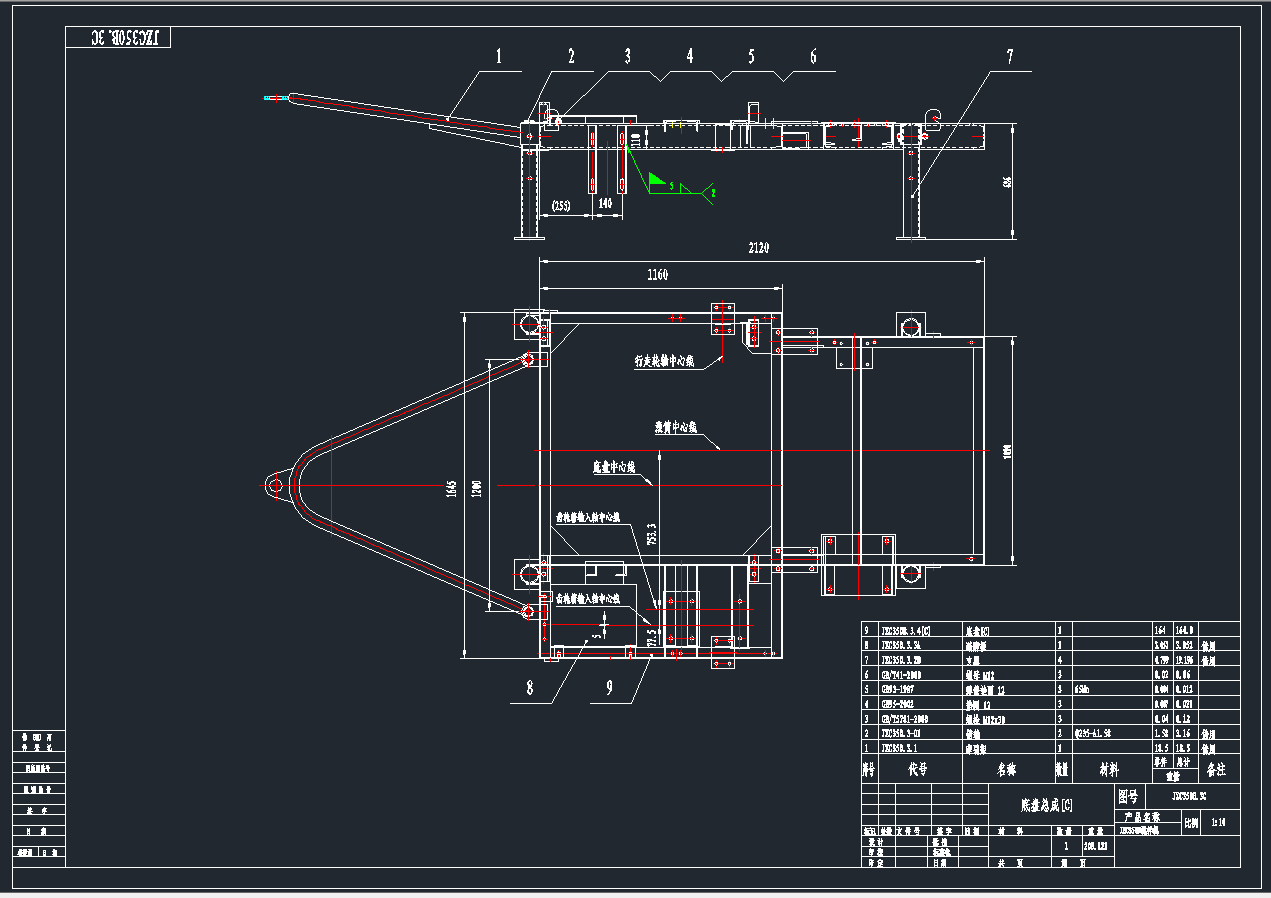Select the 77.5 dimension near the gearbox
1271x898 pixels.
point(650,639)
